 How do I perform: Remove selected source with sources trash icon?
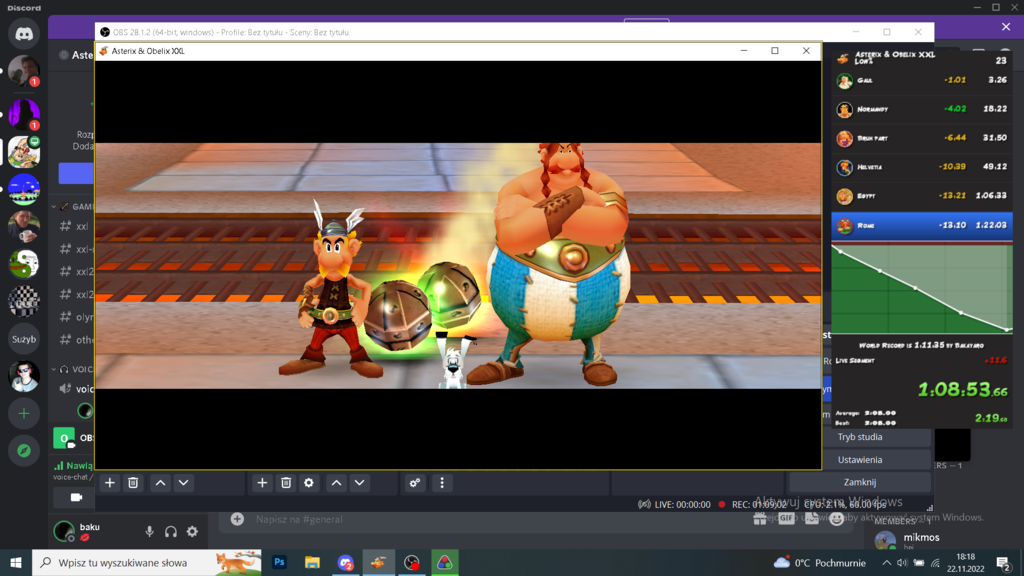click(x=286, y=483)
